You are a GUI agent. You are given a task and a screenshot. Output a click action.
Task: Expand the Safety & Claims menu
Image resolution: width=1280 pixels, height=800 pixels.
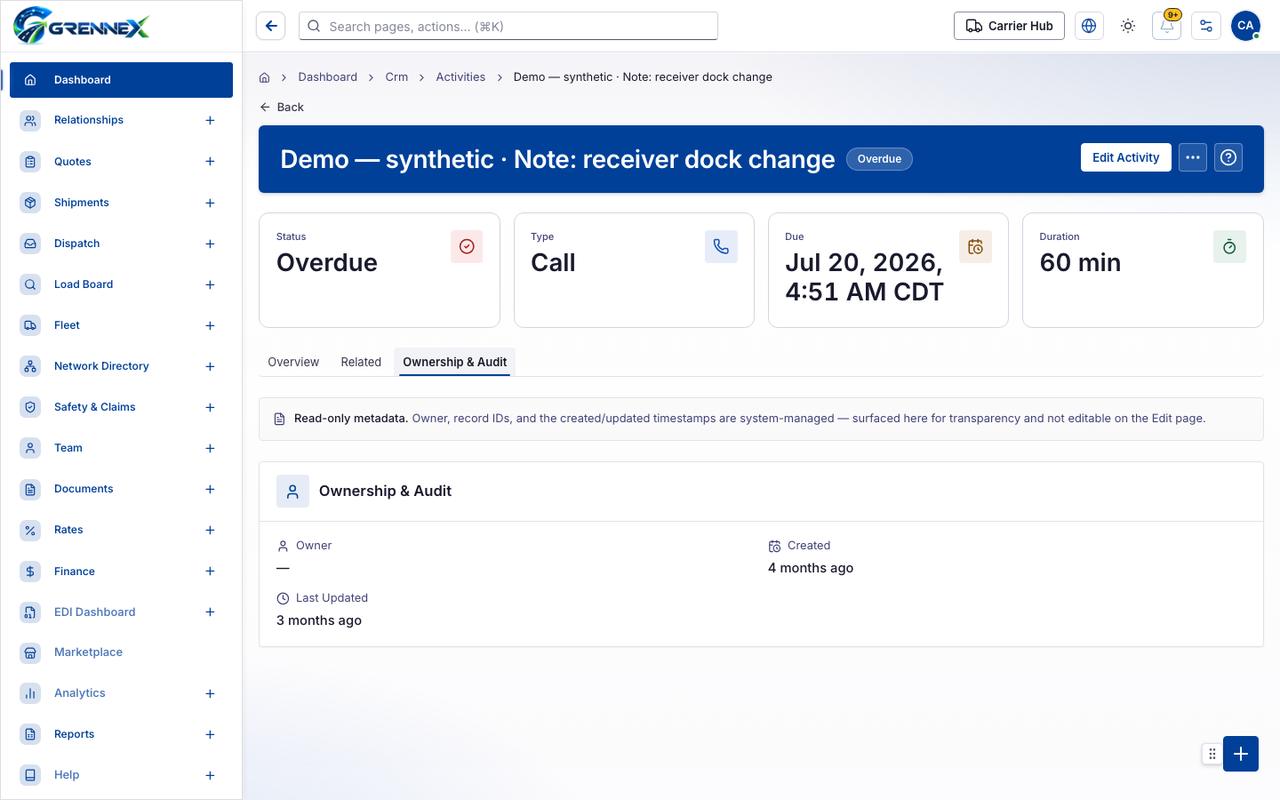210,407
